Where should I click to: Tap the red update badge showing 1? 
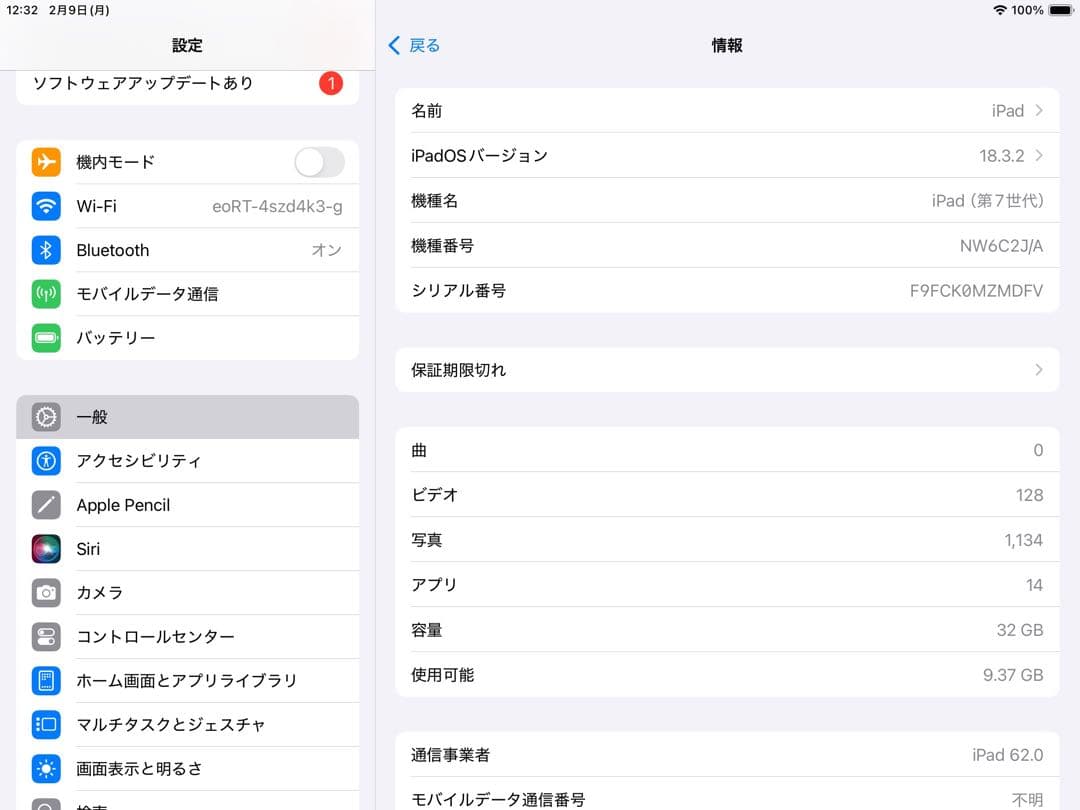(331, 84)
